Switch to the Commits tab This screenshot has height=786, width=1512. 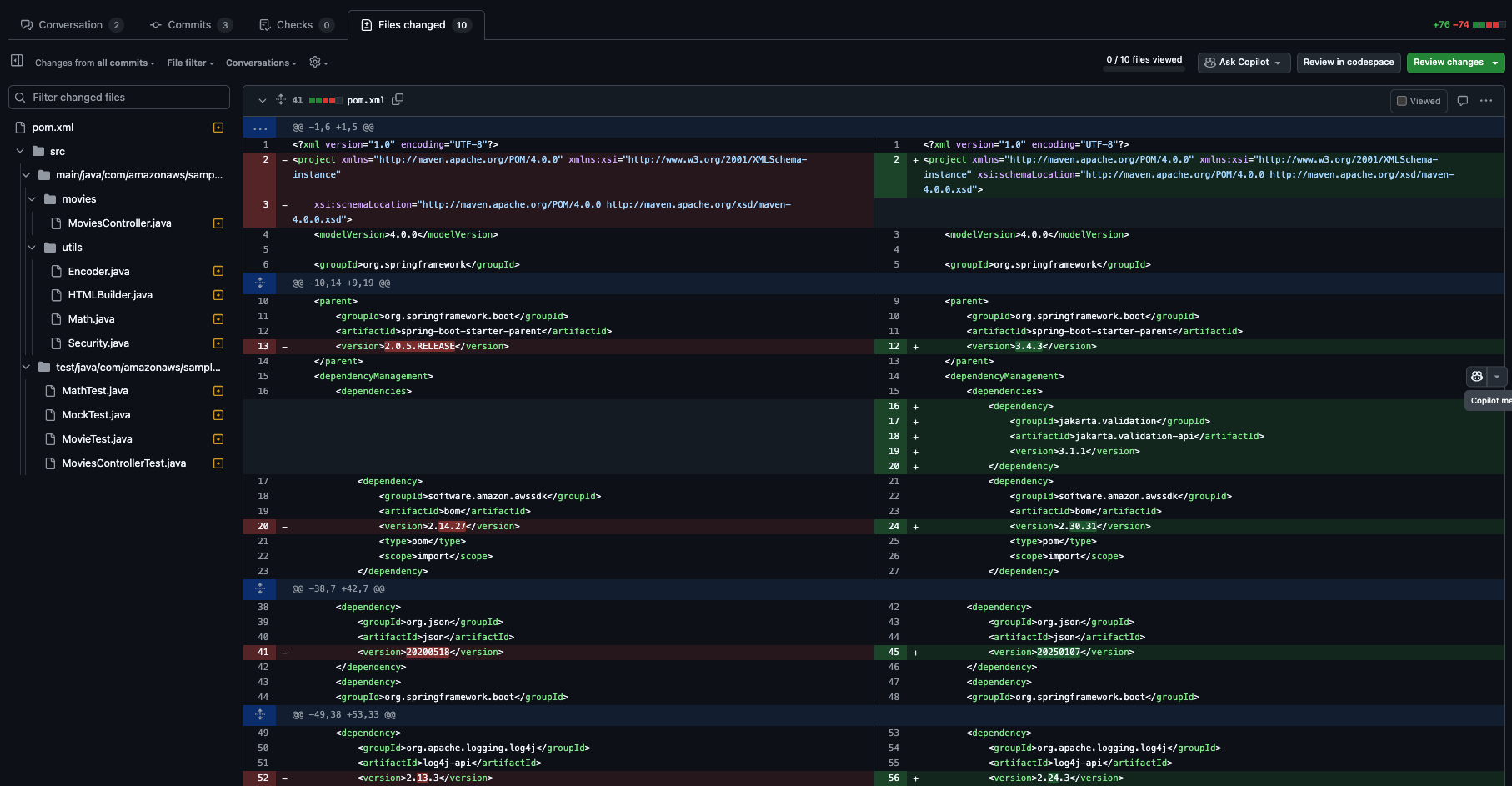coord(190,25)
